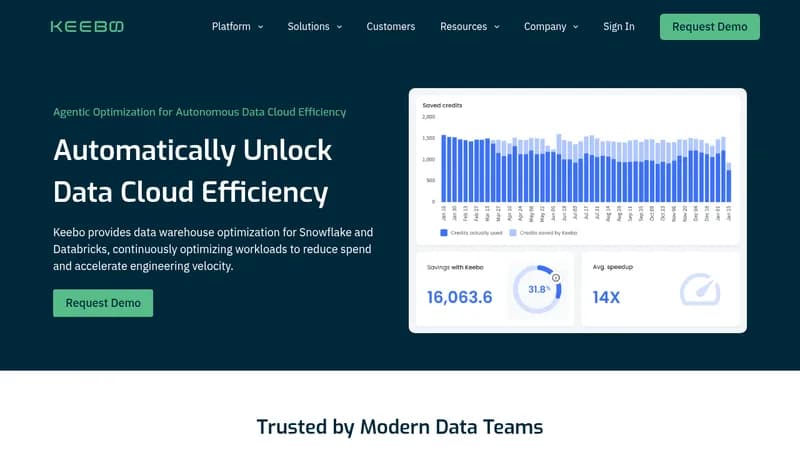The image size is (800, 450).
Task: Click the Sign In link
Action: 619,27
